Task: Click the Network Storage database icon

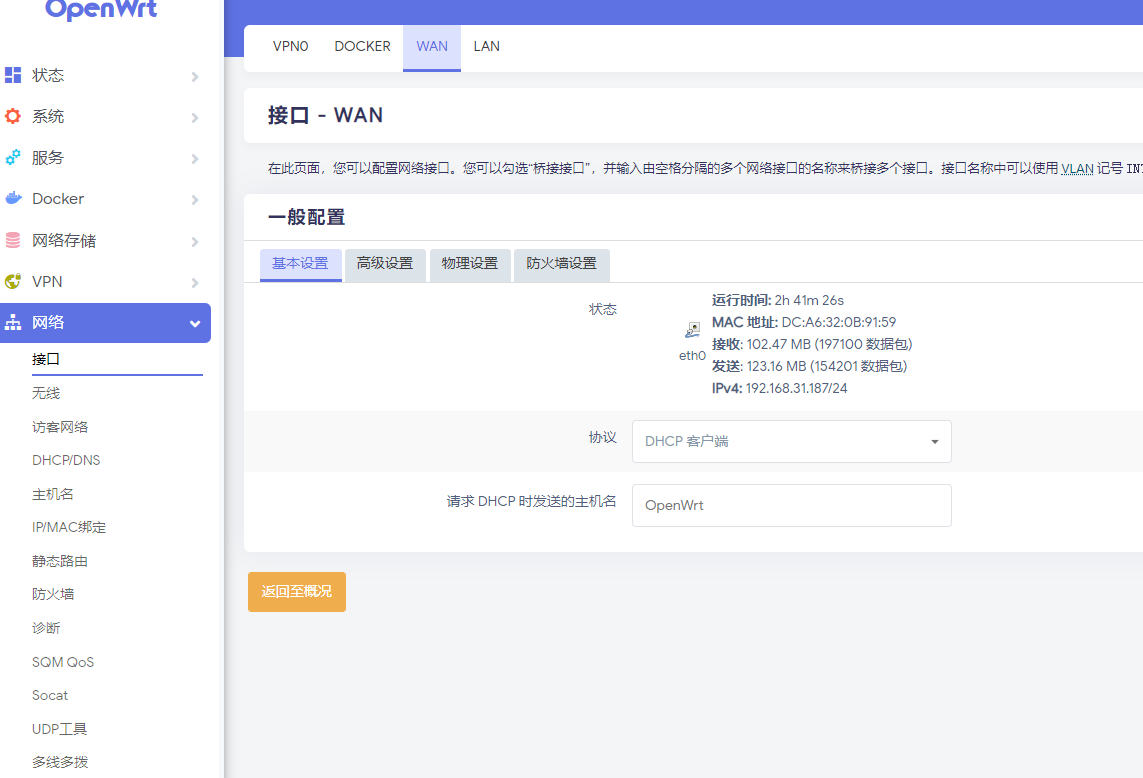Action: point(13,240)
